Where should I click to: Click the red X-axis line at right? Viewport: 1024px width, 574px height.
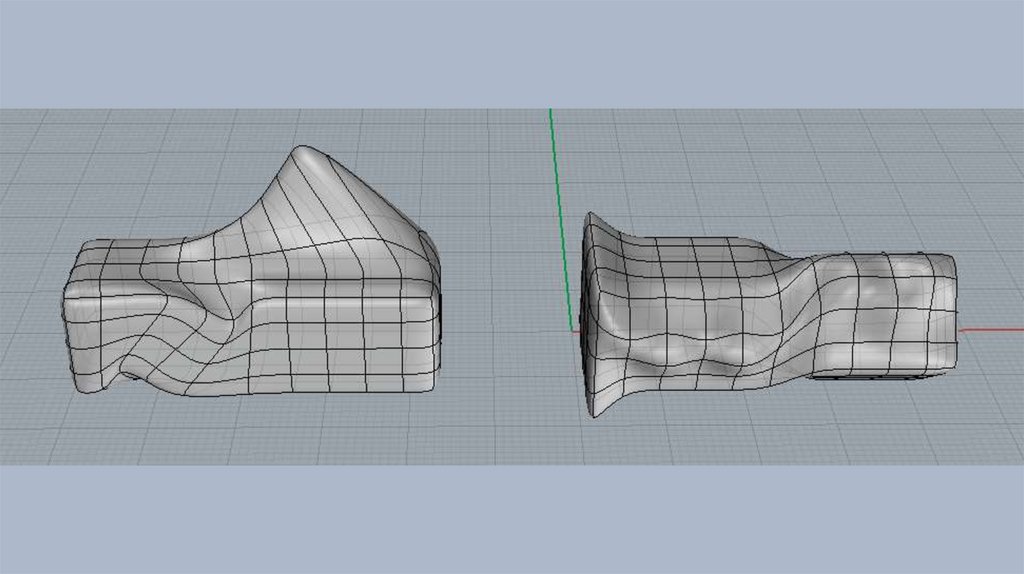click(991, 330)
